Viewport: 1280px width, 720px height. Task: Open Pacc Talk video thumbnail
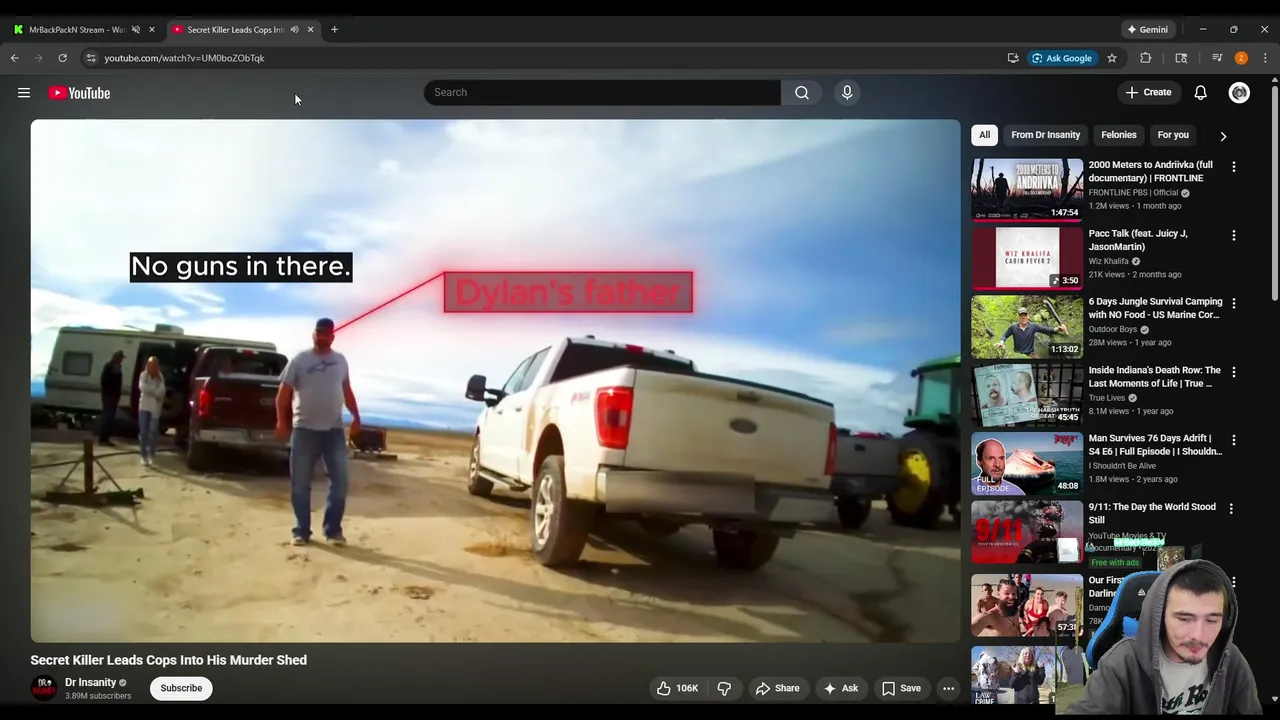coord(1027,257)
